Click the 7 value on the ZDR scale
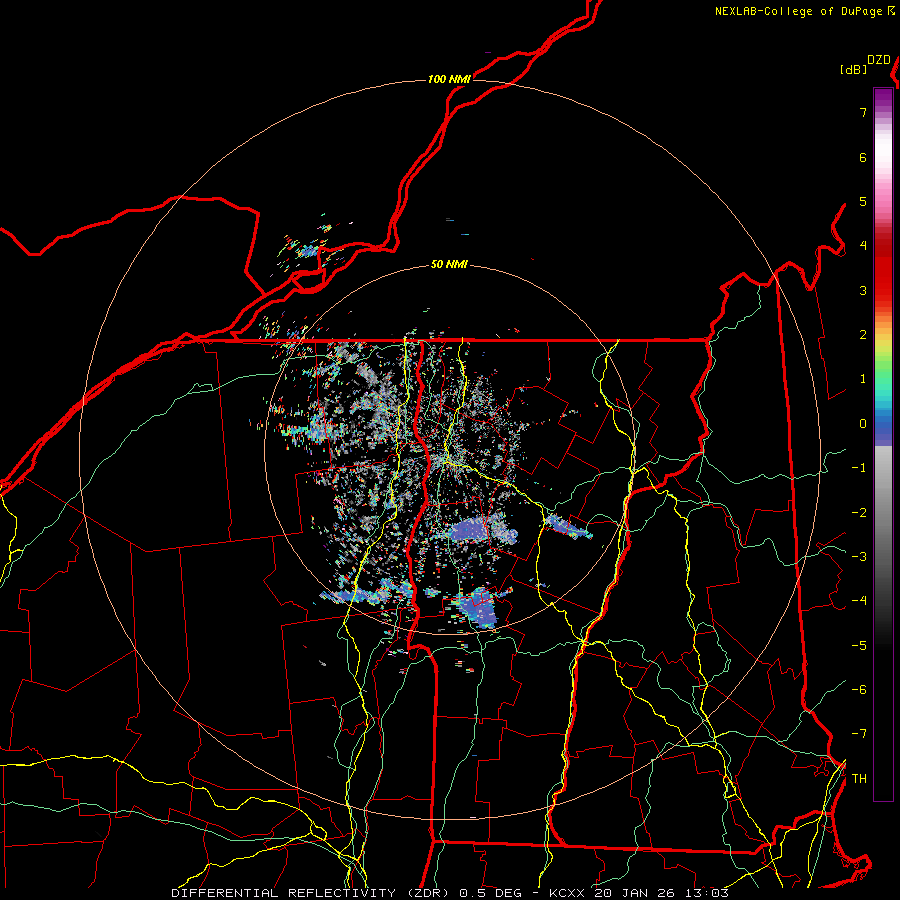The width and height of the screenshot is (900, 900). tap(863, 112)
